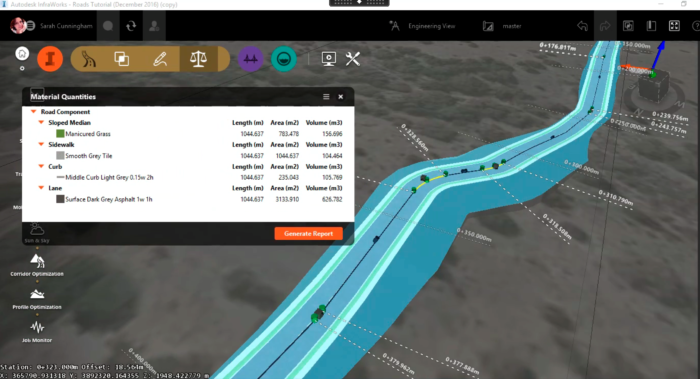Viewport: 700px width, 379px height.
Task: Click the purple bridge design icon
Action: [x=250, y=59]
